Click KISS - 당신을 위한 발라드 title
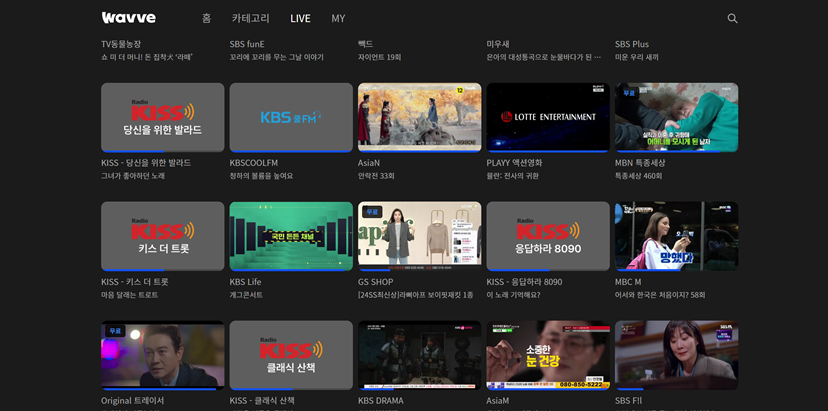The width and height of the screenshot is (828, 411). click(146, 163)
